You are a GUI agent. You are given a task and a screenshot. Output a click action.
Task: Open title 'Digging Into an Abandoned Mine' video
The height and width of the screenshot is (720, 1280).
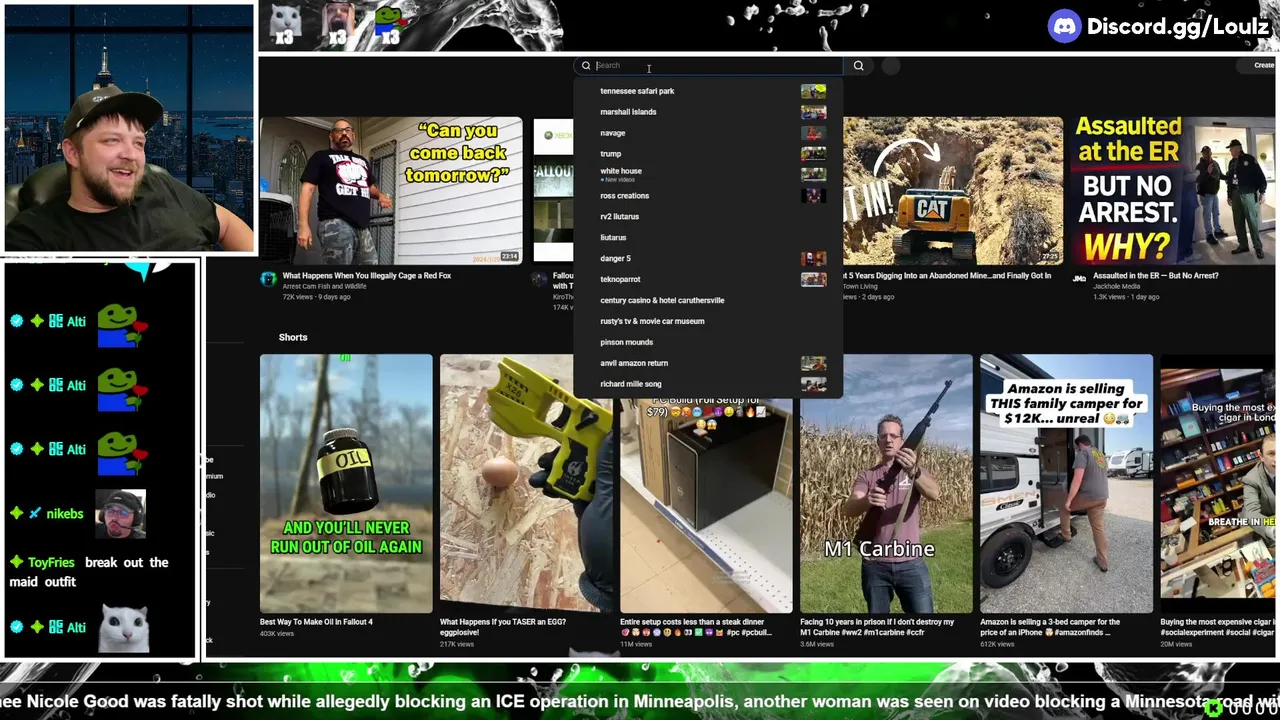tap(948, 276)
